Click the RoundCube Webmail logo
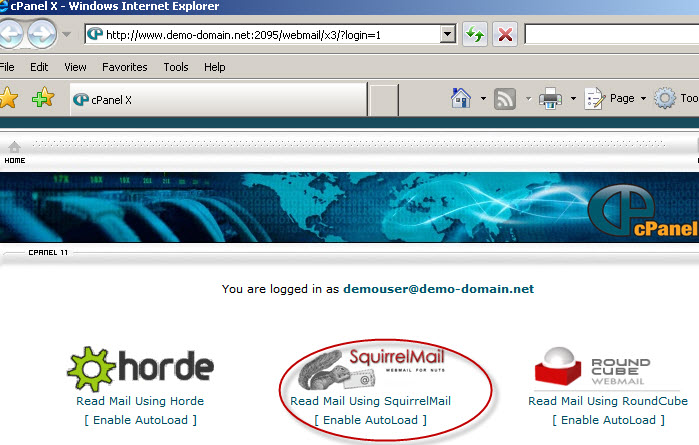This screenshot has width=699, height=445. (592, 367)
